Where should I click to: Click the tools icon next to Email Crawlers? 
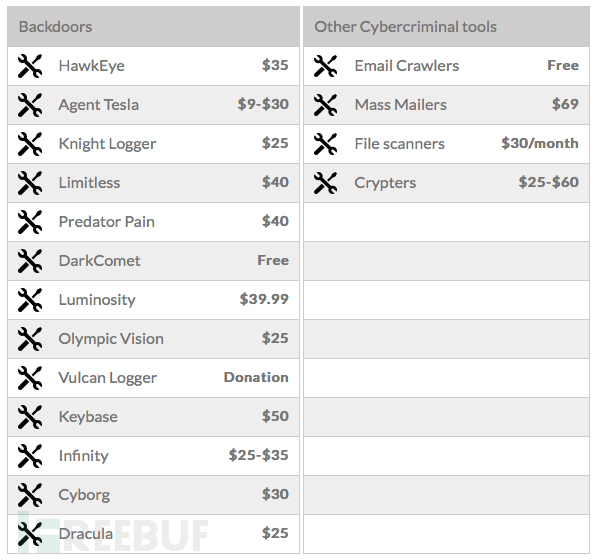326,66
